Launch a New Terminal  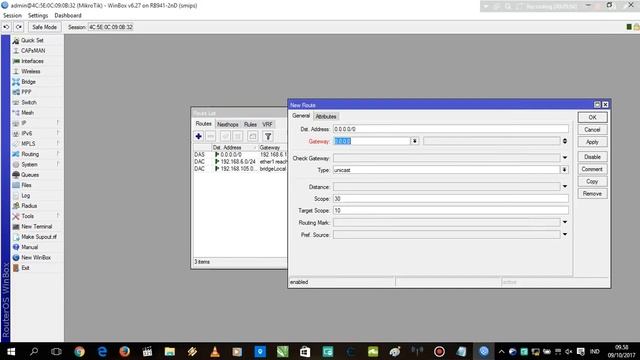[x=36, y=227]
